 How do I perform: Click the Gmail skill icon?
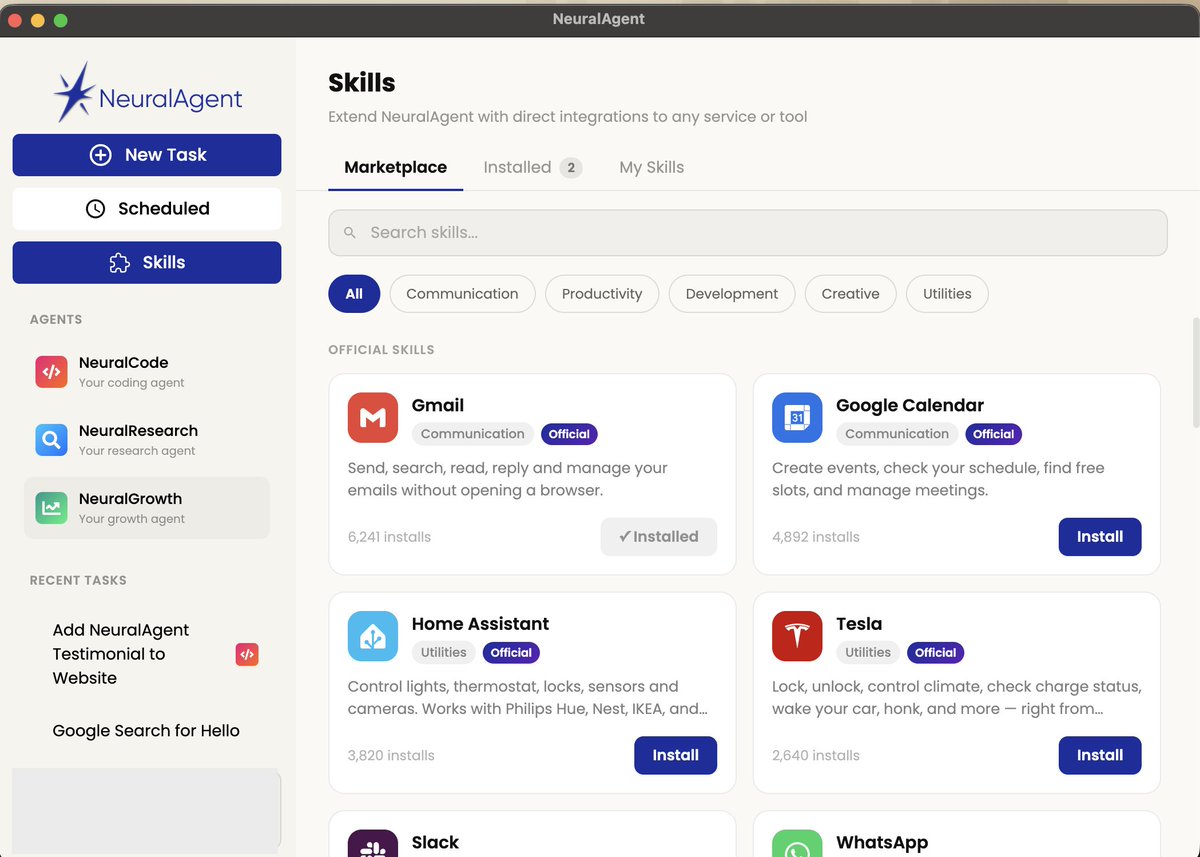(372, 417)
